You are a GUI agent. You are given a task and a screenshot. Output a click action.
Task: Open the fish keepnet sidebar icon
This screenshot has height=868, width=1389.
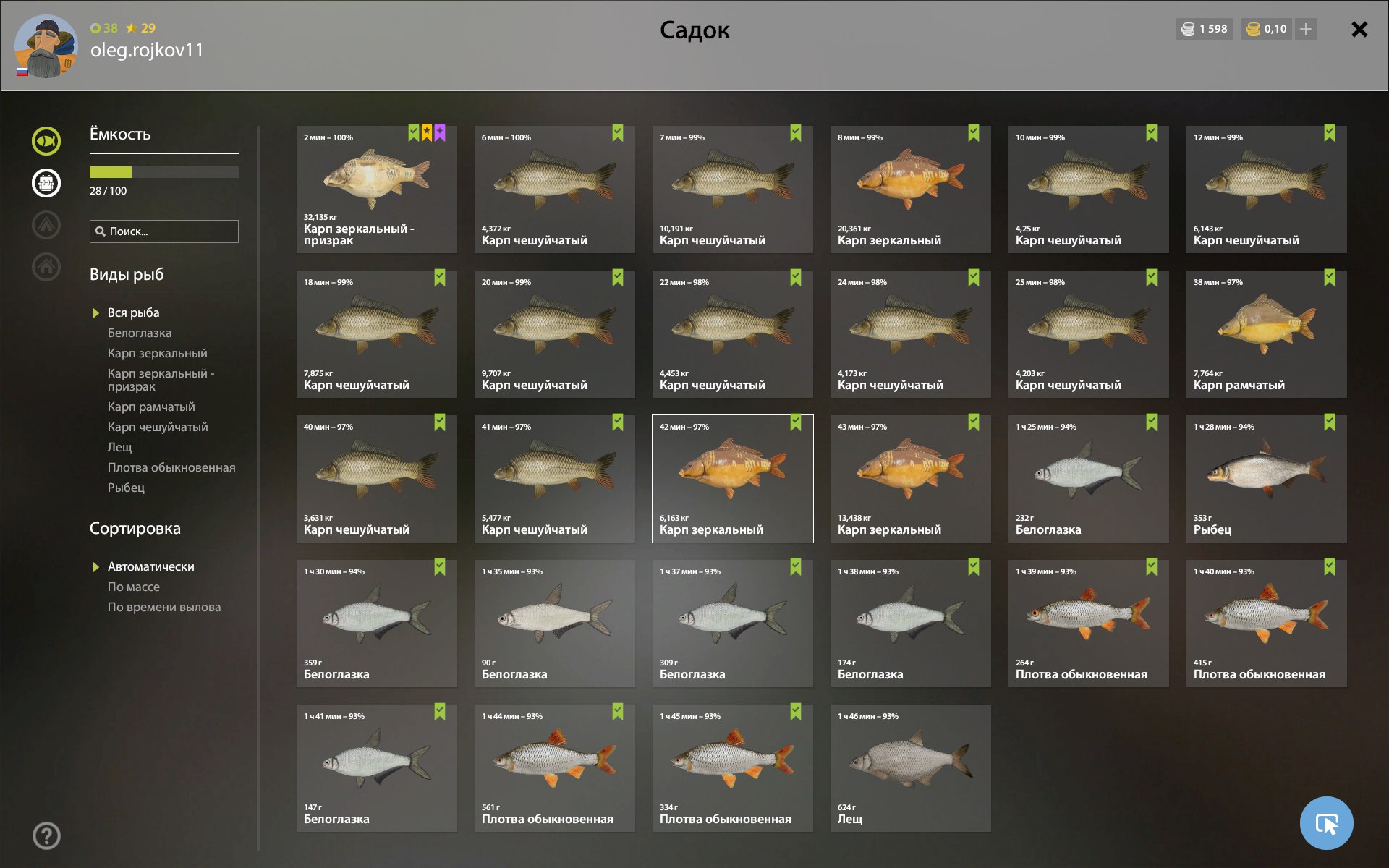[46, 140]
